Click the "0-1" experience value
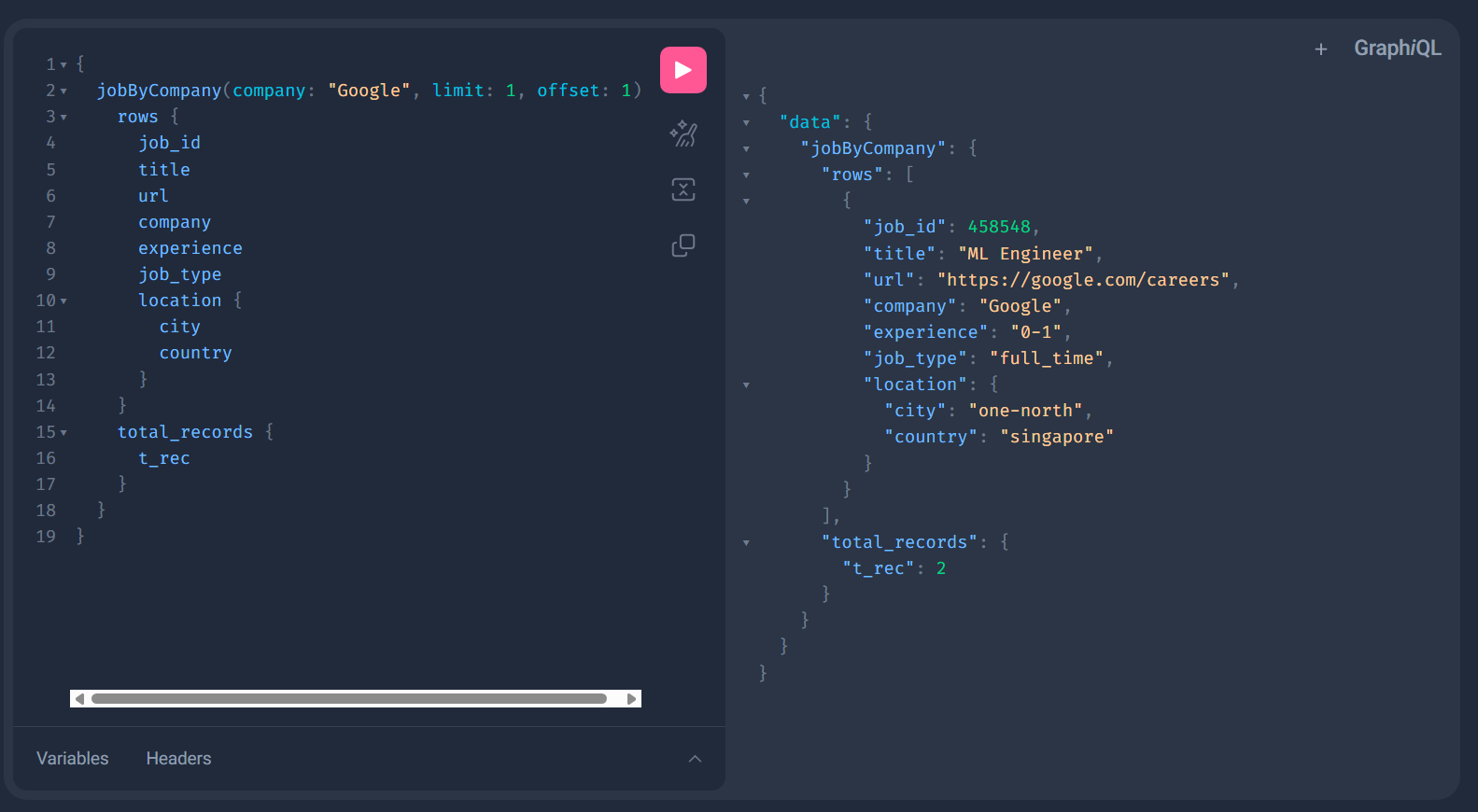The height and width of the screenshot is (812, 1478). (x=1036, y=332)
